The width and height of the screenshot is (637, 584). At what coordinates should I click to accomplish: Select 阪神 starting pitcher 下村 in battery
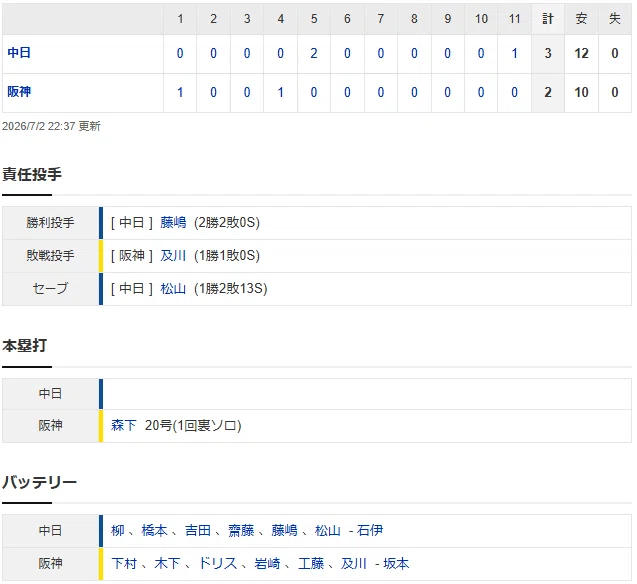pos(124,563)
